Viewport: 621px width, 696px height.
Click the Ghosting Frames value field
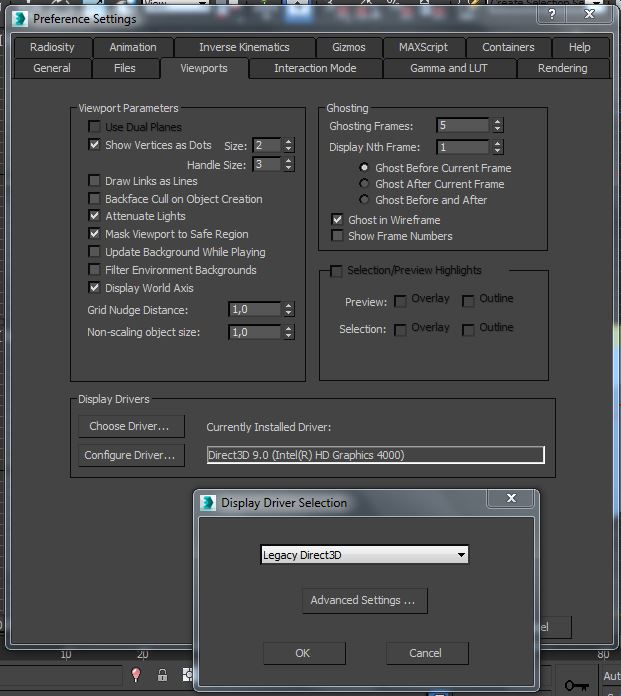coord(463,126)
